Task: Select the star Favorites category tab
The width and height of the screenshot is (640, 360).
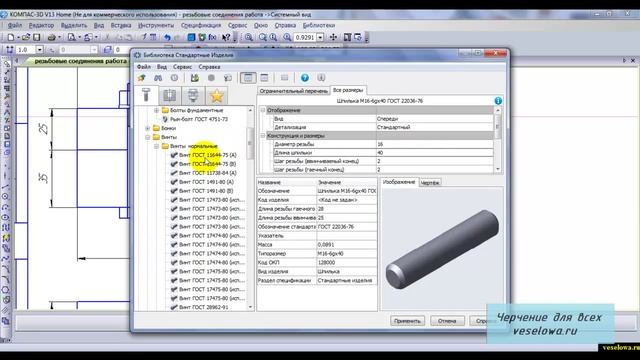Action: click(216, 96)
